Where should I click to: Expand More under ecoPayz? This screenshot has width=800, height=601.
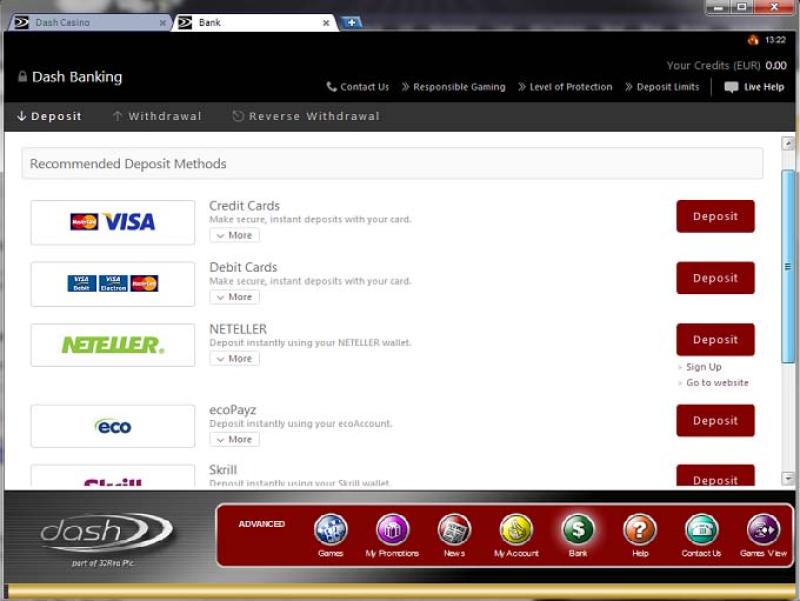(x=235, y=440)
